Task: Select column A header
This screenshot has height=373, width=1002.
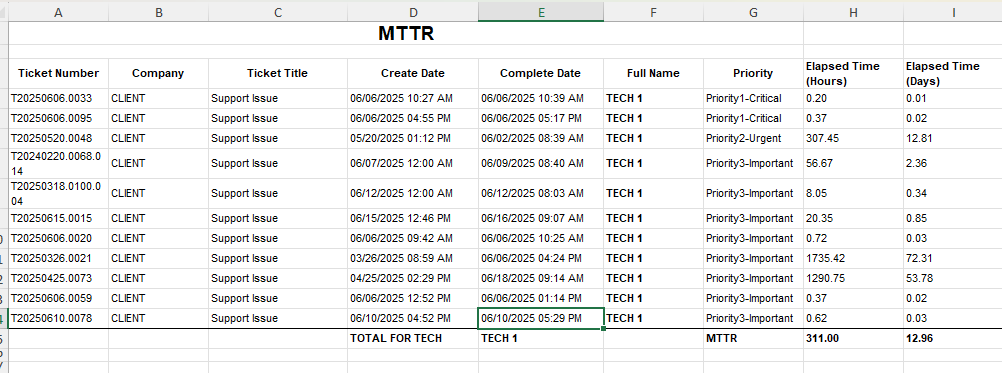Action: click(58, 11)
